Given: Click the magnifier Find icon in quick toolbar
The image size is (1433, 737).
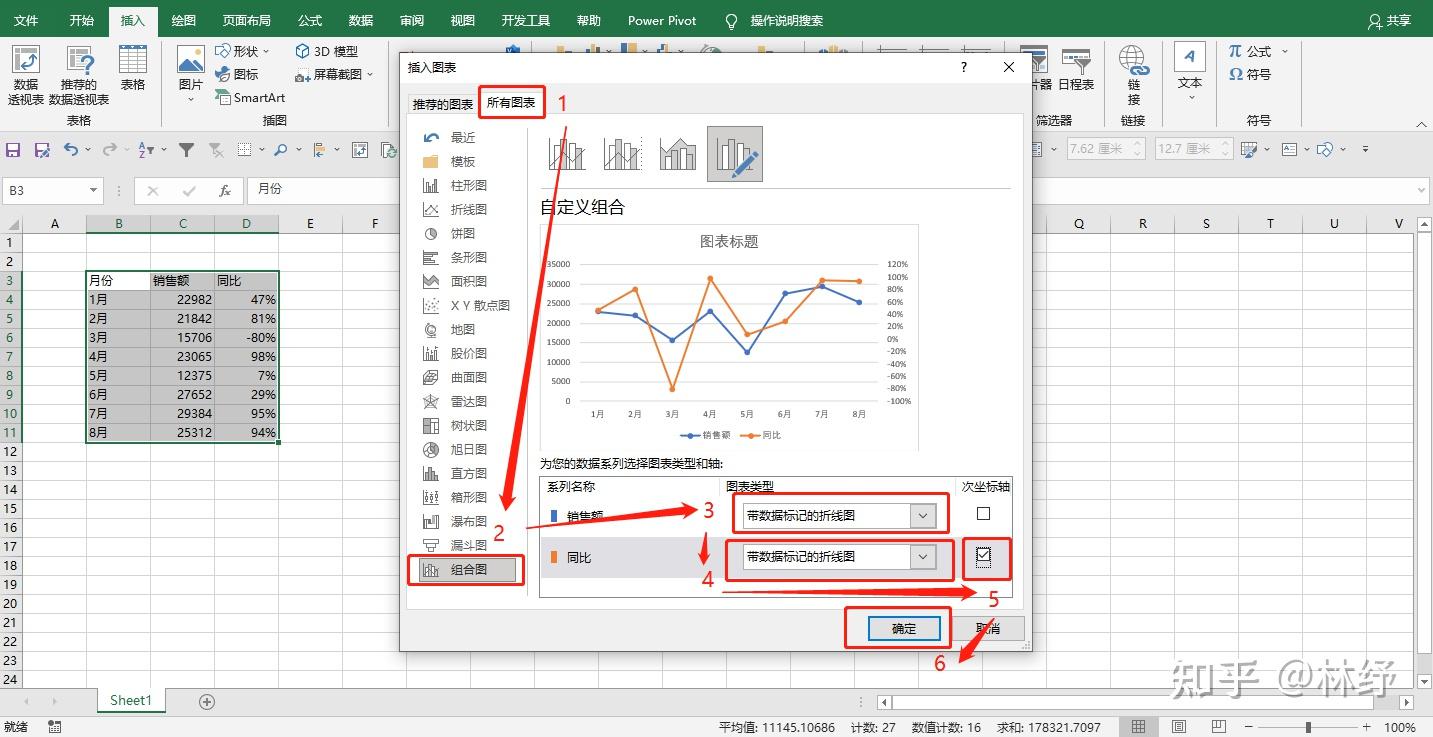Looking at the screenshot, I should 280,150.
